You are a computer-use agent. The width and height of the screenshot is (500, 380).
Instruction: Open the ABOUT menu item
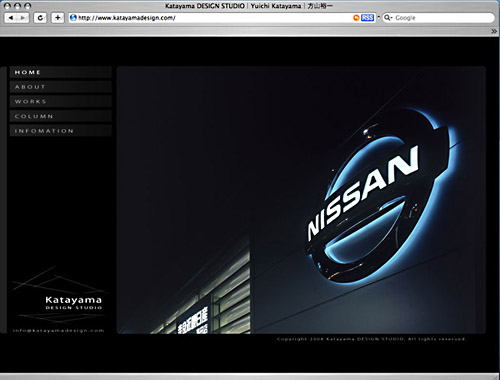click(61, 87)
